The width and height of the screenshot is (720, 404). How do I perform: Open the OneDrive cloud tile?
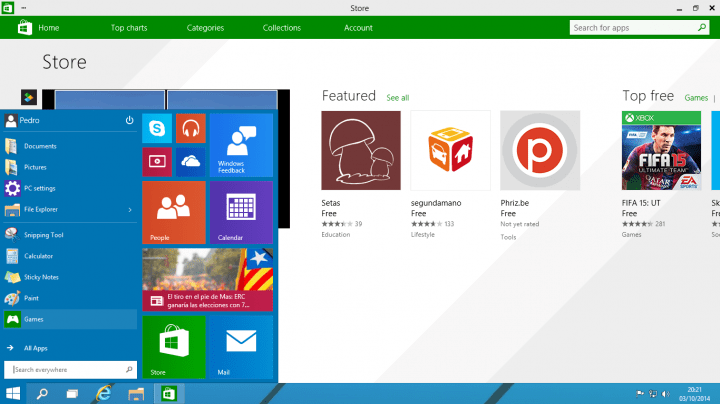(191, 162)
